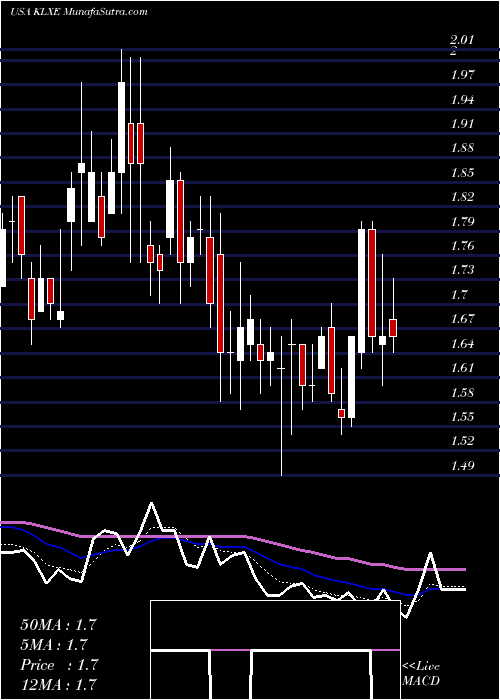Click the 1.55 price axis label

click(x=461, y=417)
